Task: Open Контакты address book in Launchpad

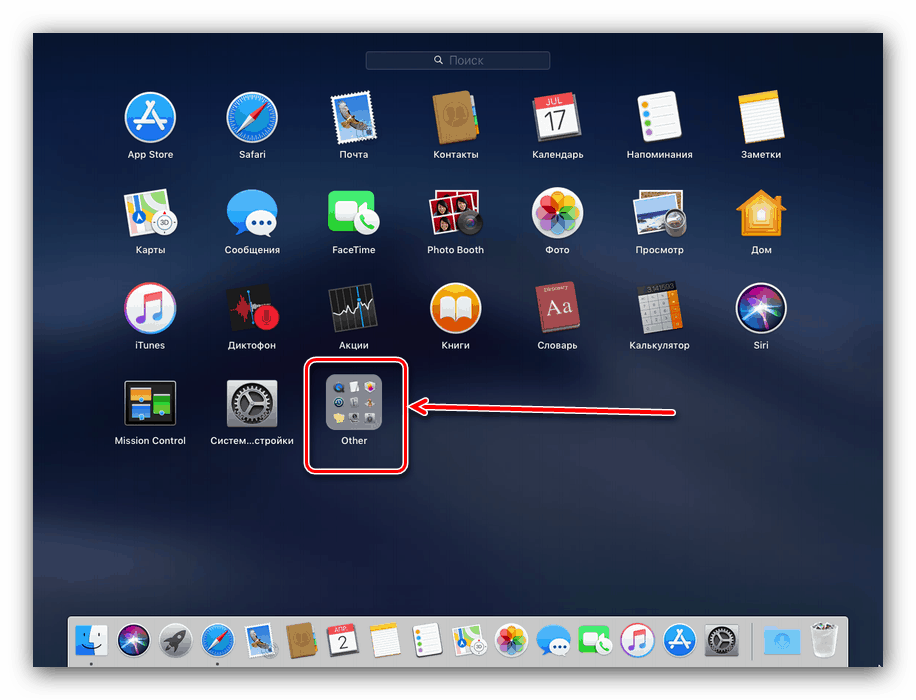Action: click(456, 117)
